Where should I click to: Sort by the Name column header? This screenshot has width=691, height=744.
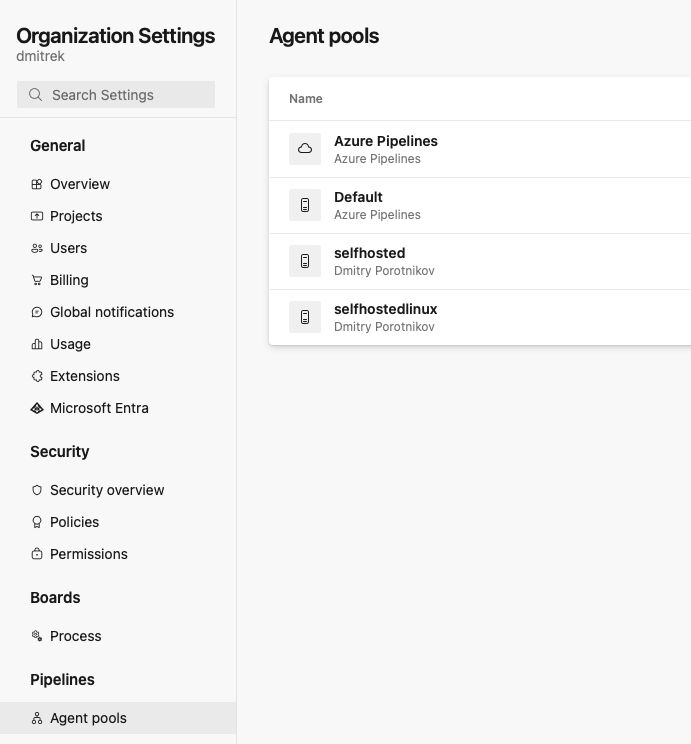coord(306,99)
